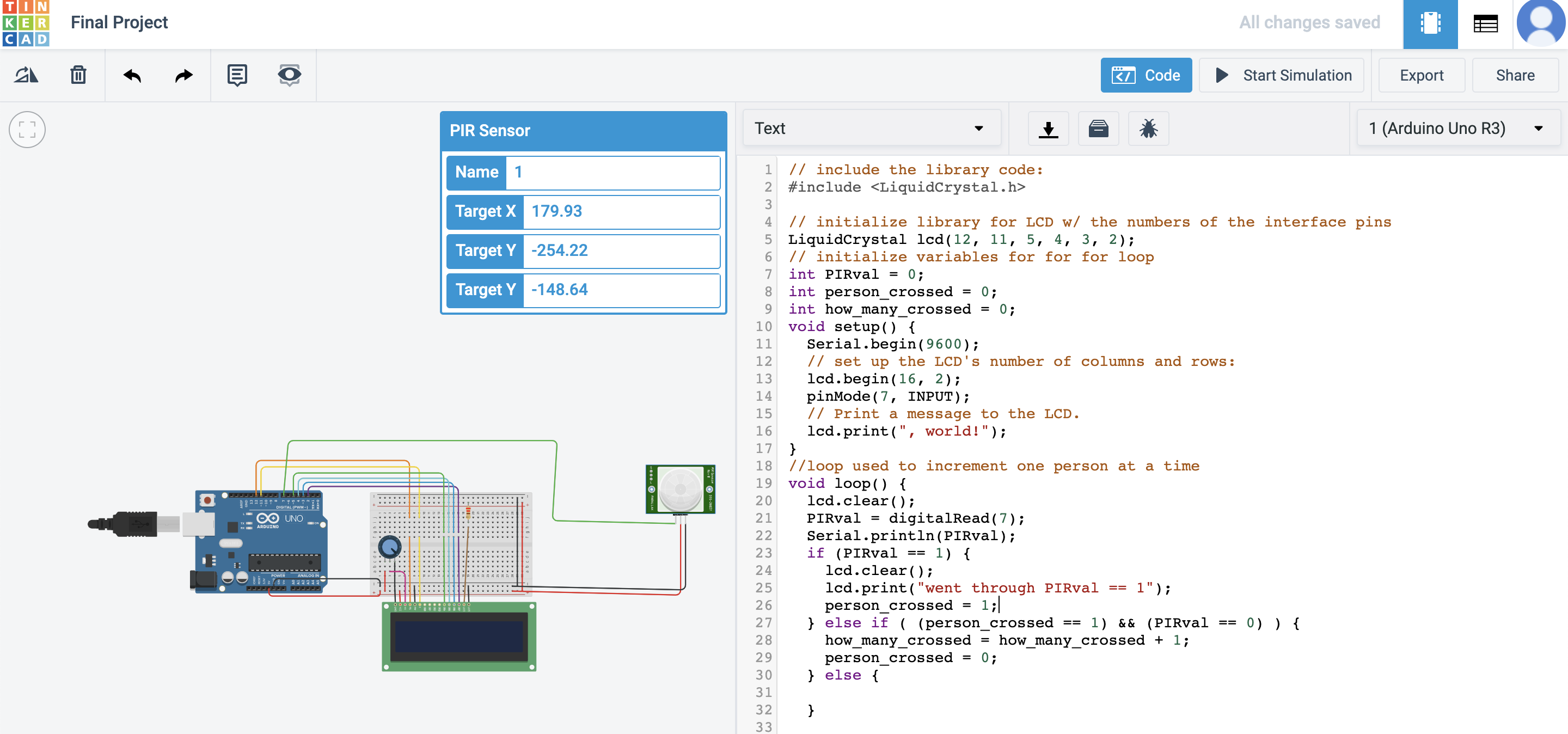The image size is (1568, 734).
Task: Open the user account menu
Action: coord(1540,24)
